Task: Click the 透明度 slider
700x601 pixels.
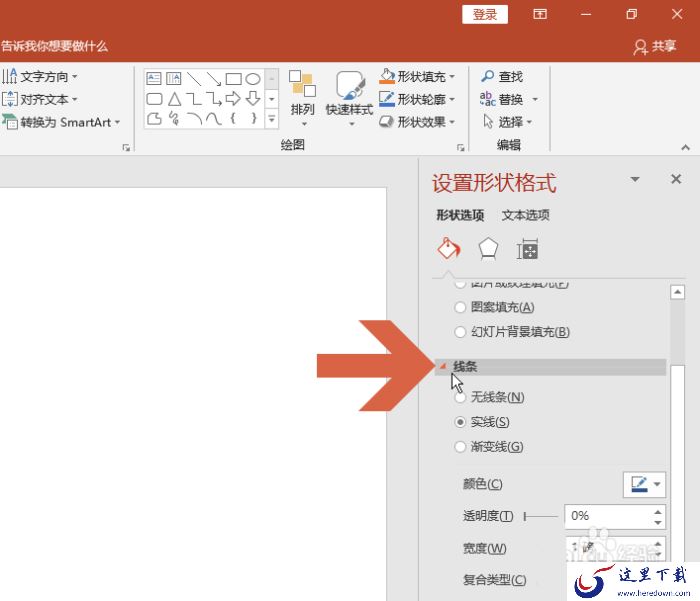Action: [x=541, y=517]
